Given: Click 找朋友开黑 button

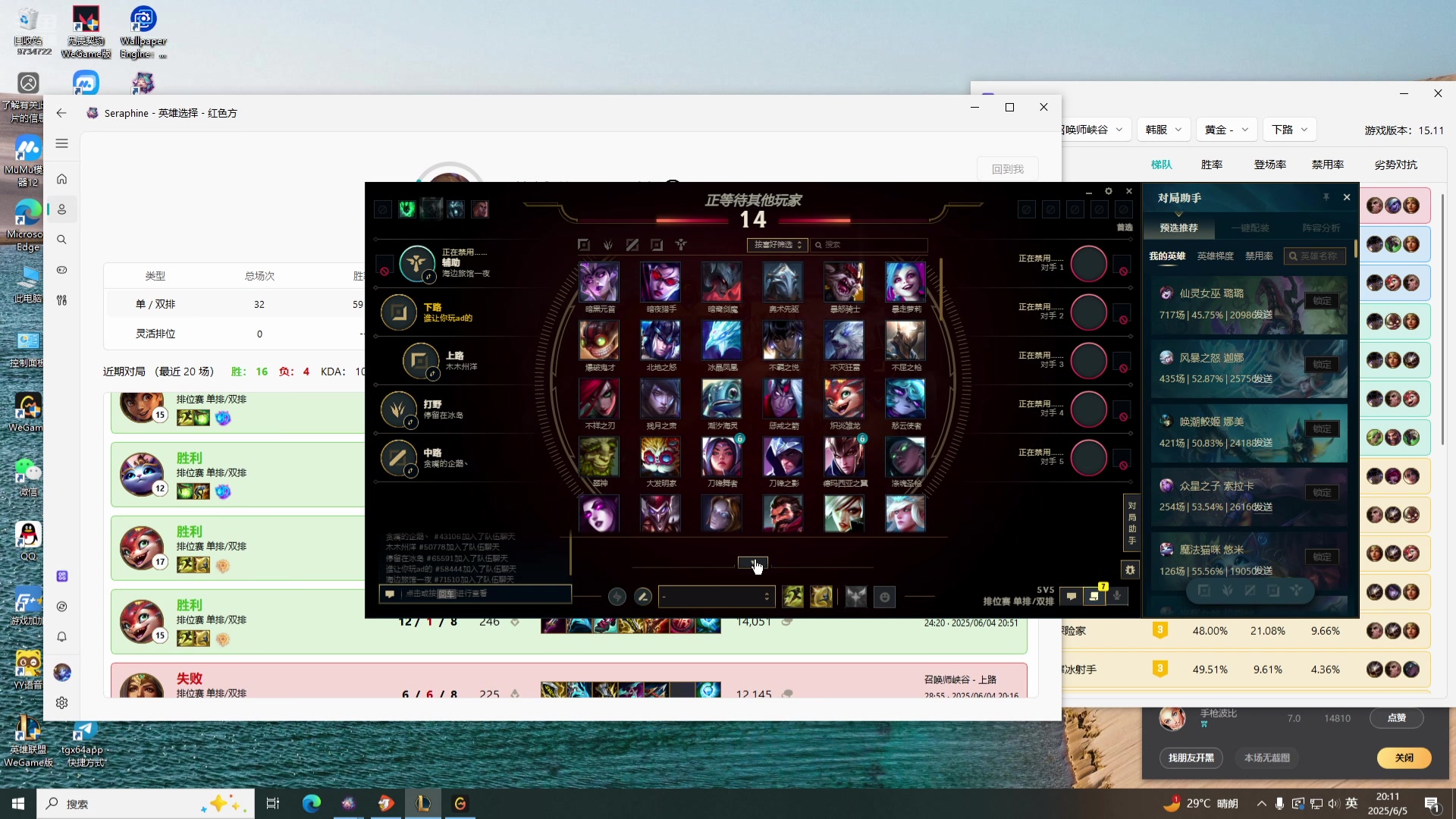Looking at the screenshot, I should [1191, 758].
